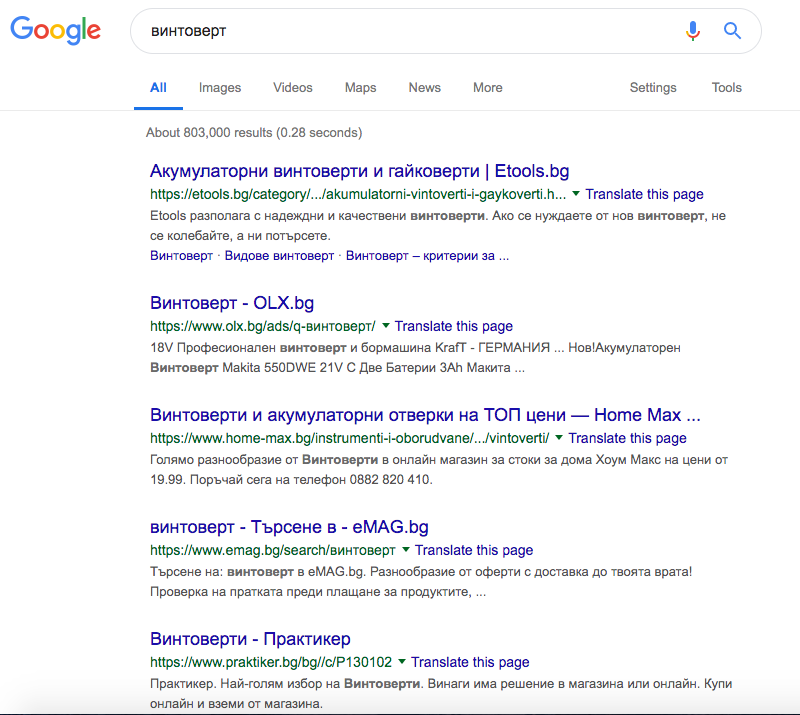Image resolution: width=800 pixels, height=715 pixels.
Task: Expand dropdown arrow next to olx.bg URL
Action: [386, 326]
